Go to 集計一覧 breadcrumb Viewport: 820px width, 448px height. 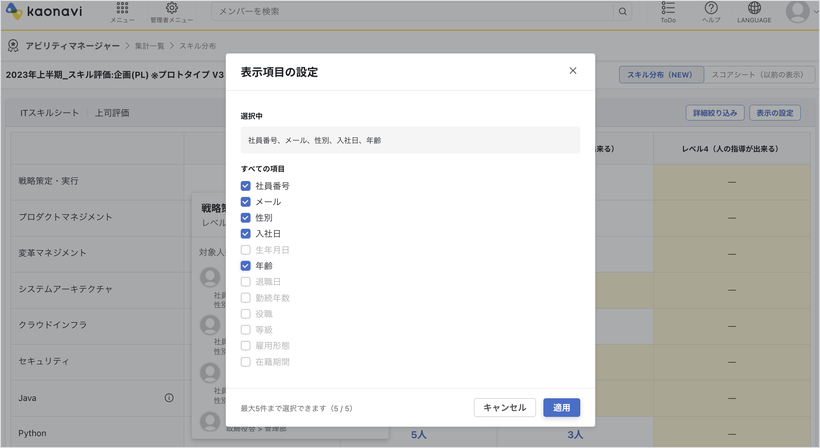[150, 46]
